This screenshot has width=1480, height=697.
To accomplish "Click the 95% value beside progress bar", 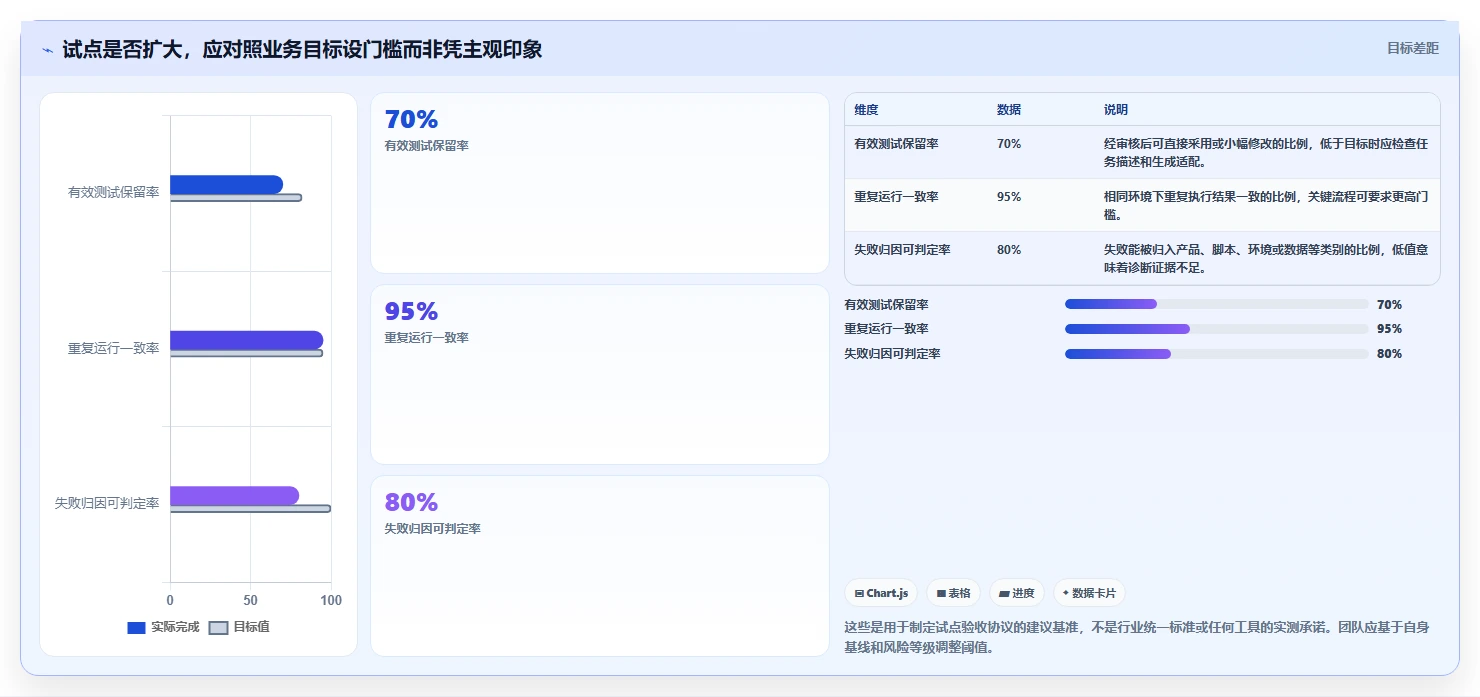I will 1389,329.
